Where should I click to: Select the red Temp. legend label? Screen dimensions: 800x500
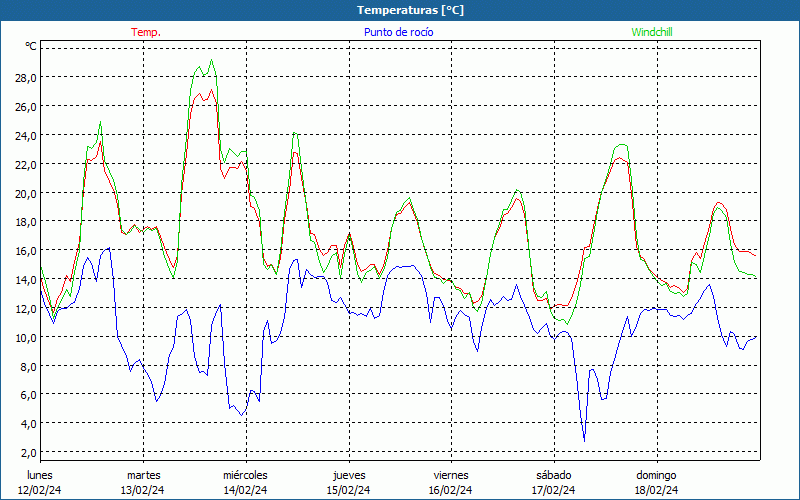[146, 32]
